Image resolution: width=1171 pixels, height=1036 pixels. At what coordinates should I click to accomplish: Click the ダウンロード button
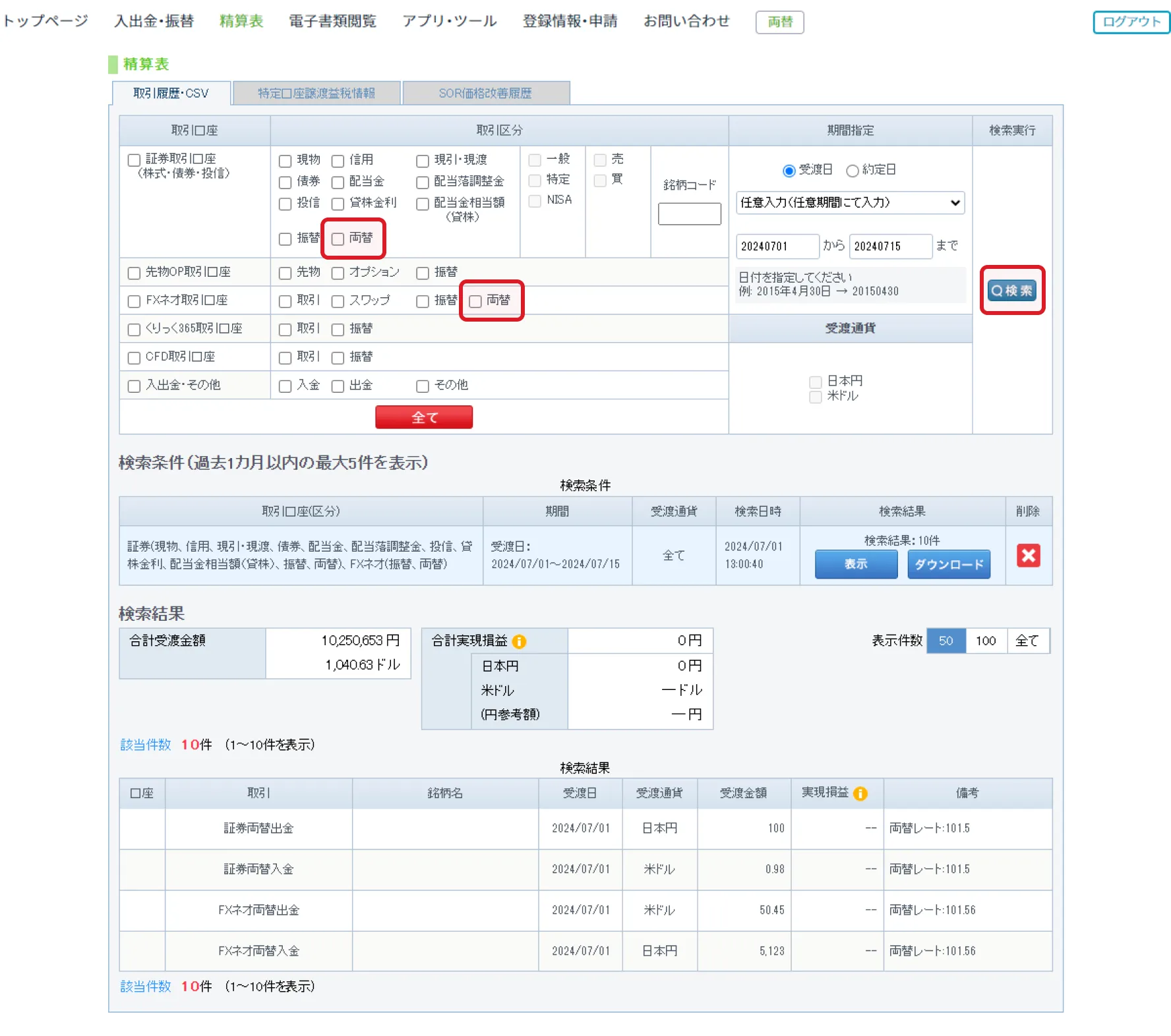948,564
